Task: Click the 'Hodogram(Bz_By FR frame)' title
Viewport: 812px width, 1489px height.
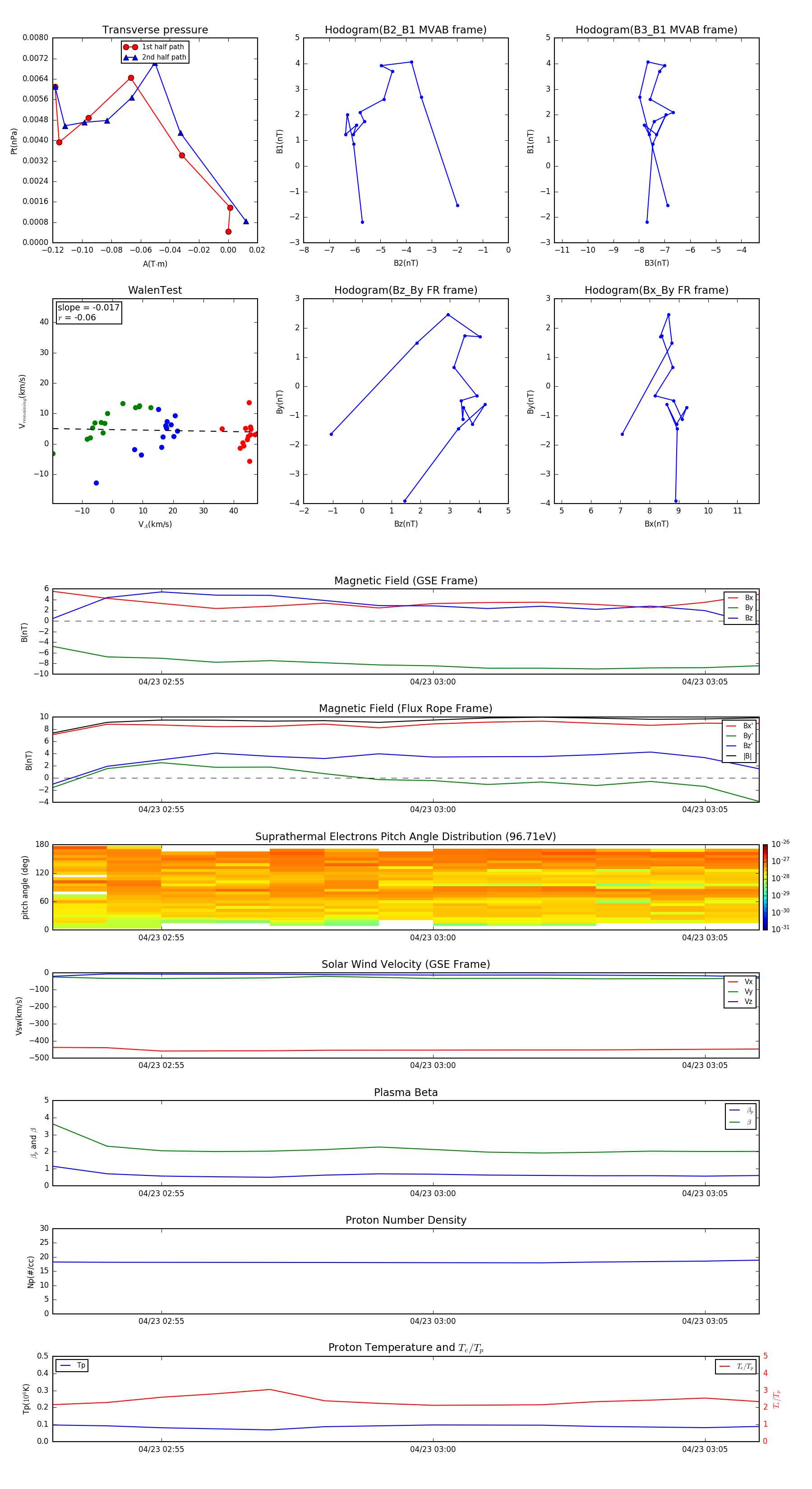Action: coord(406,290)
